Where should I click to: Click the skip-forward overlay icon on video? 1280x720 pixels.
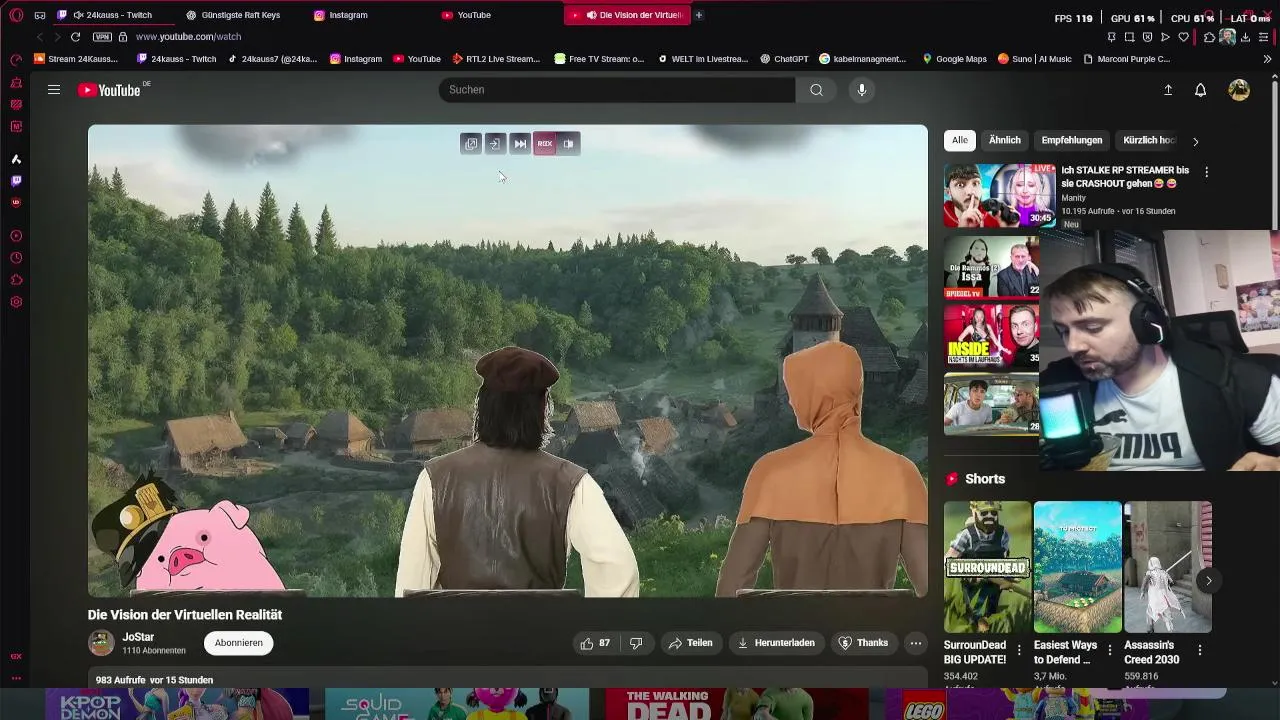pyautogui.click(x=520, y=144)
